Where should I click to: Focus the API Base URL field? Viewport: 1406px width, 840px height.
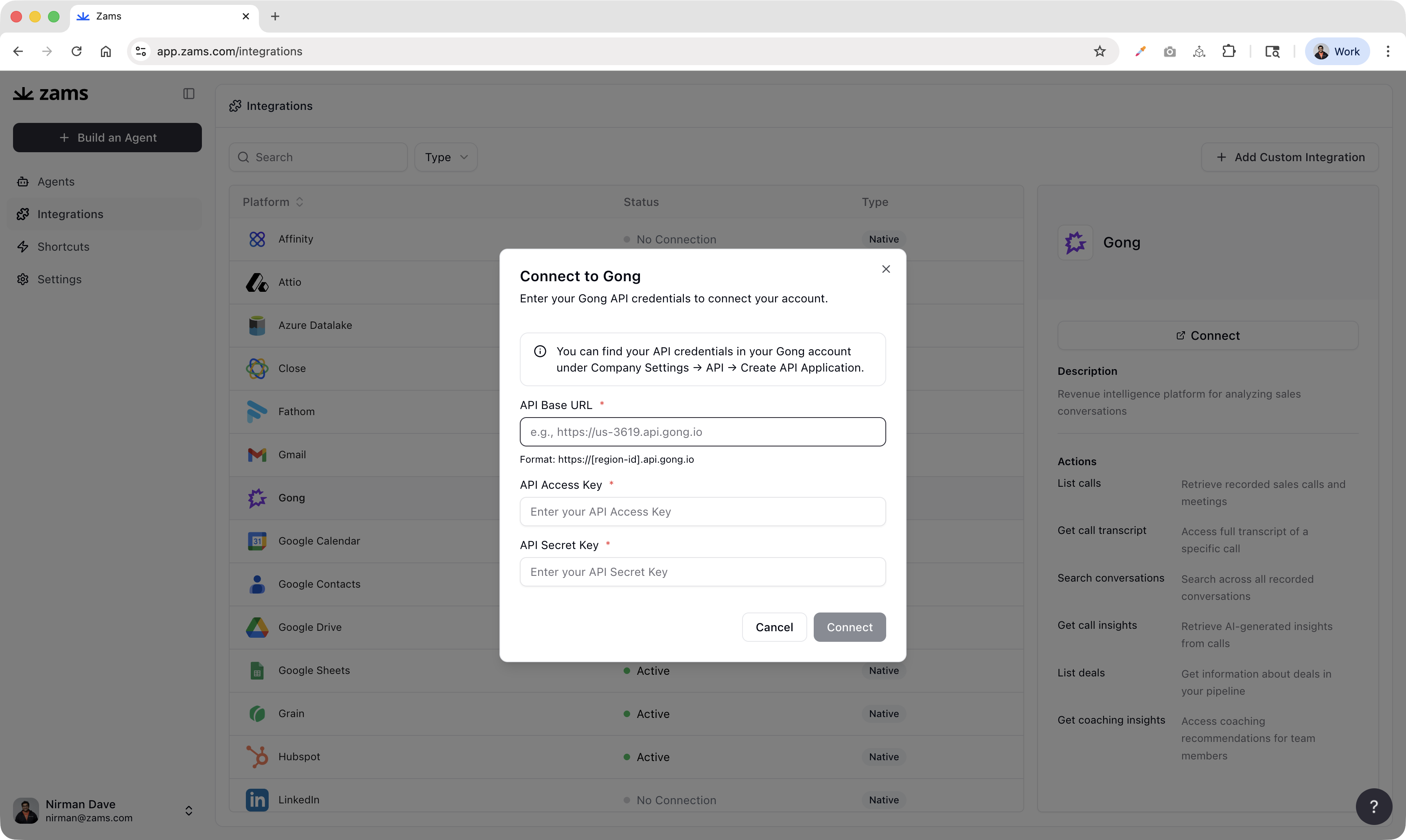(x=703, y=432)
